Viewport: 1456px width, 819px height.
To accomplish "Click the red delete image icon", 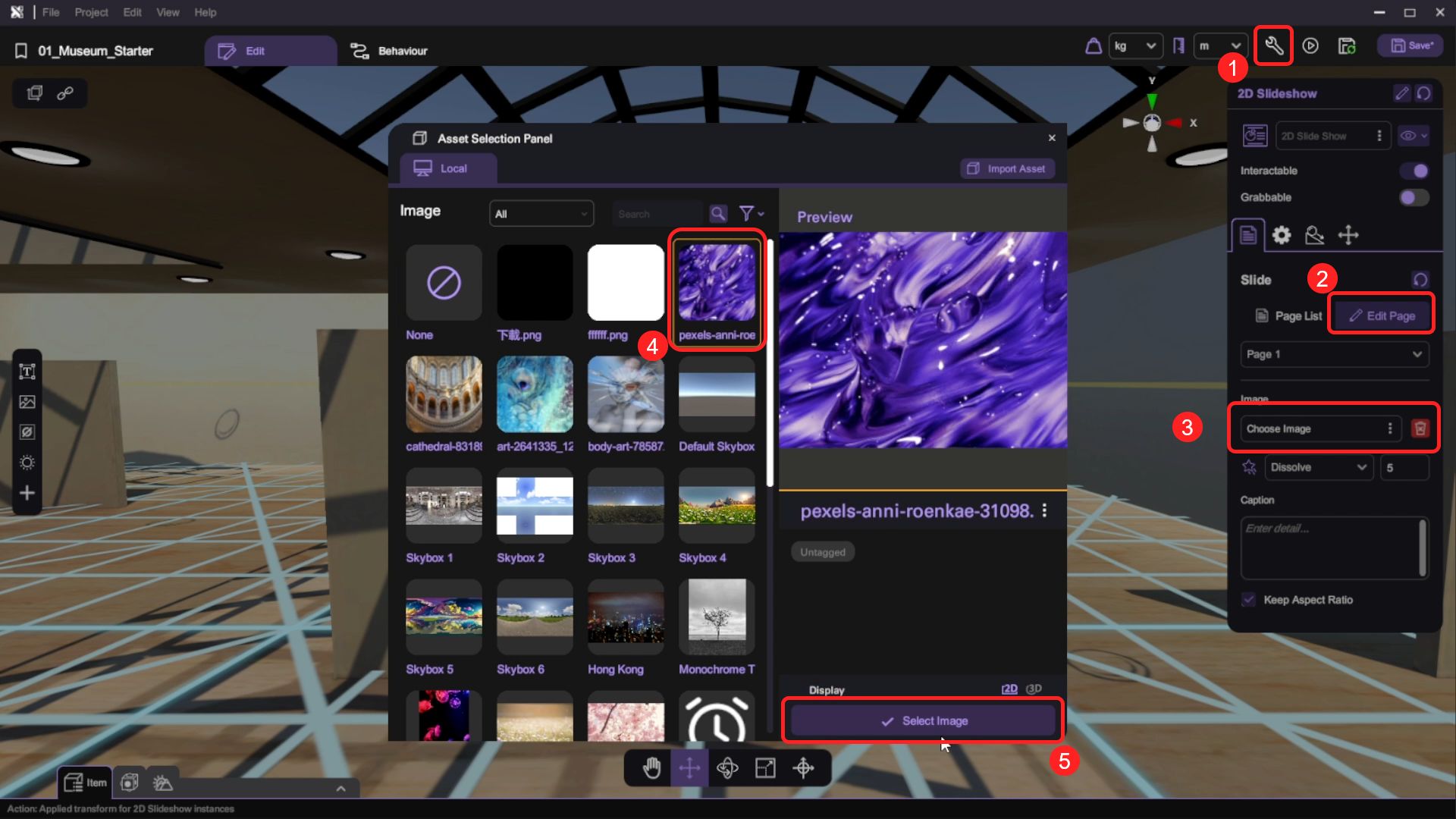I will click(x=1420, y=428).
